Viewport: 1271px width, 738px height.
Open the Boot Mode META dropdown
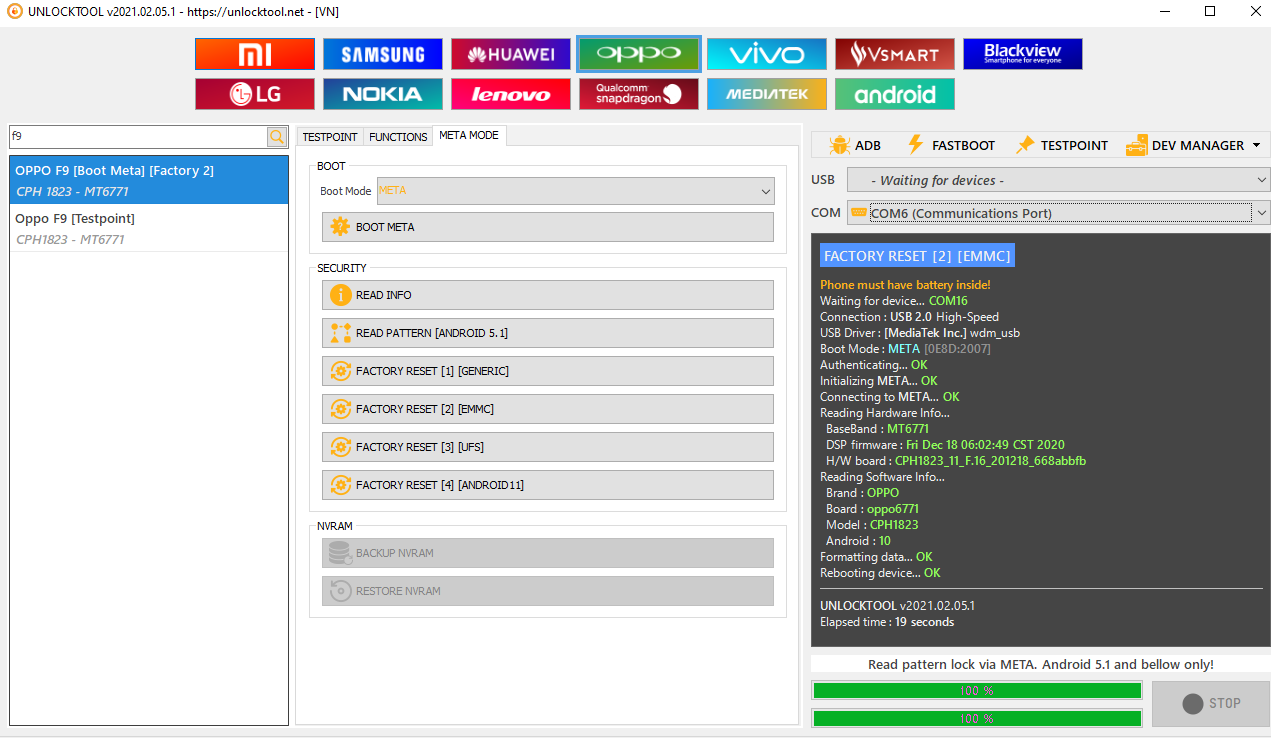point(575,191)
